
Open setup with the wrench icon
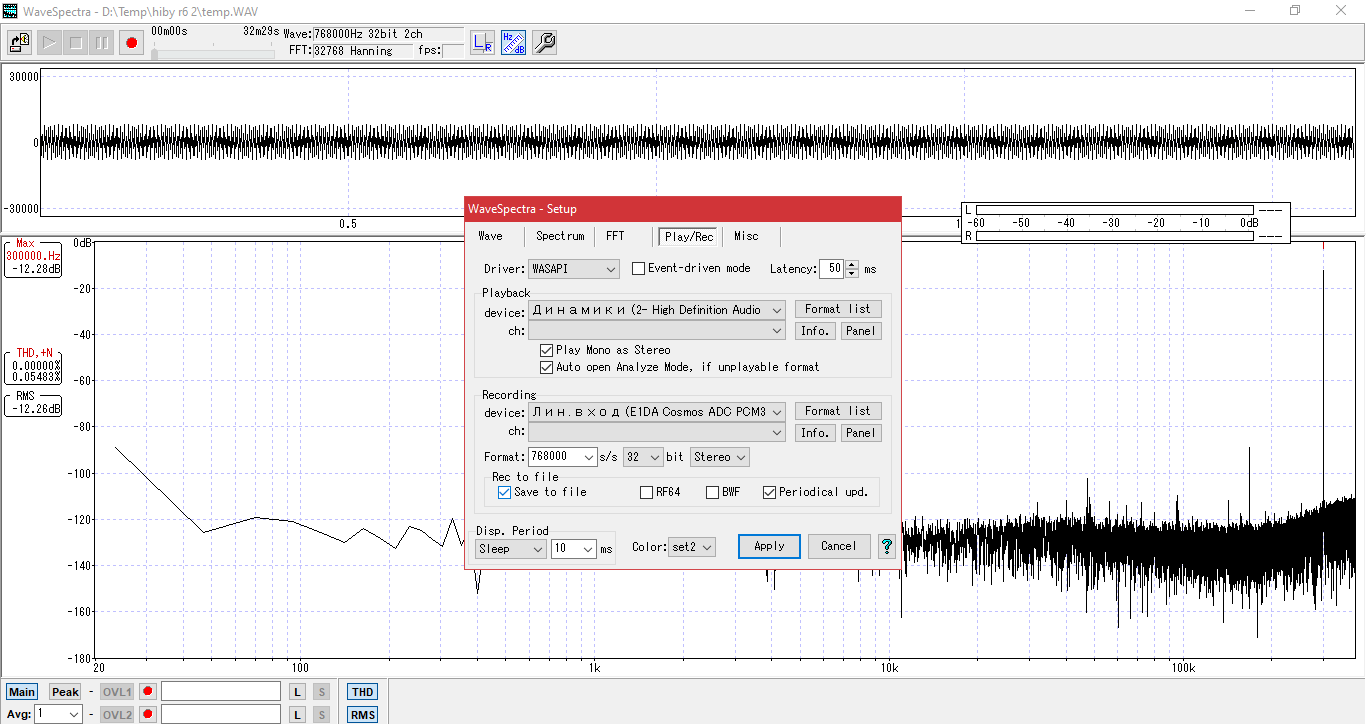[545, 42]
